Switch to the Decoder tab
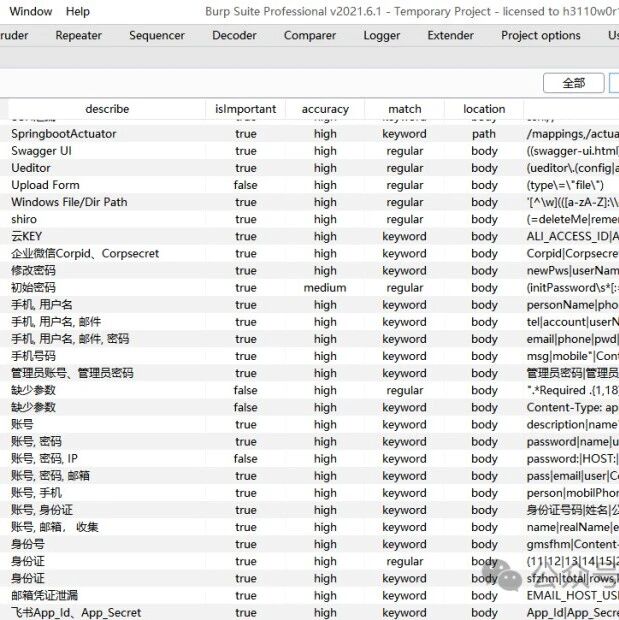 [234, 35]
